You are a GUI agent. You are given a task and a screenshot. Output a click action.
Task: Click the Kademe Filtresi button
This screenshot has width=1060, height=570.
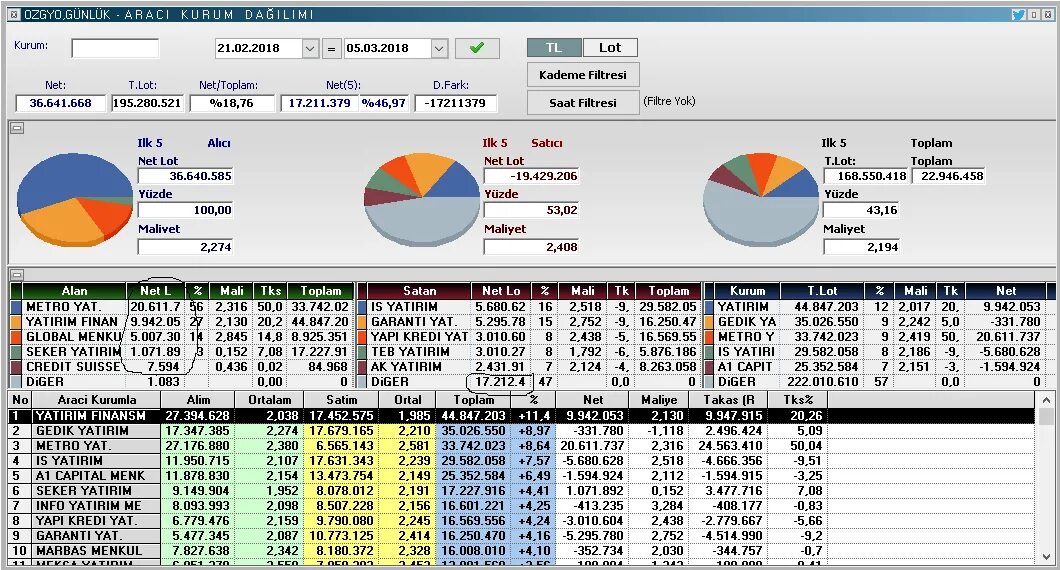coord(583,75)
